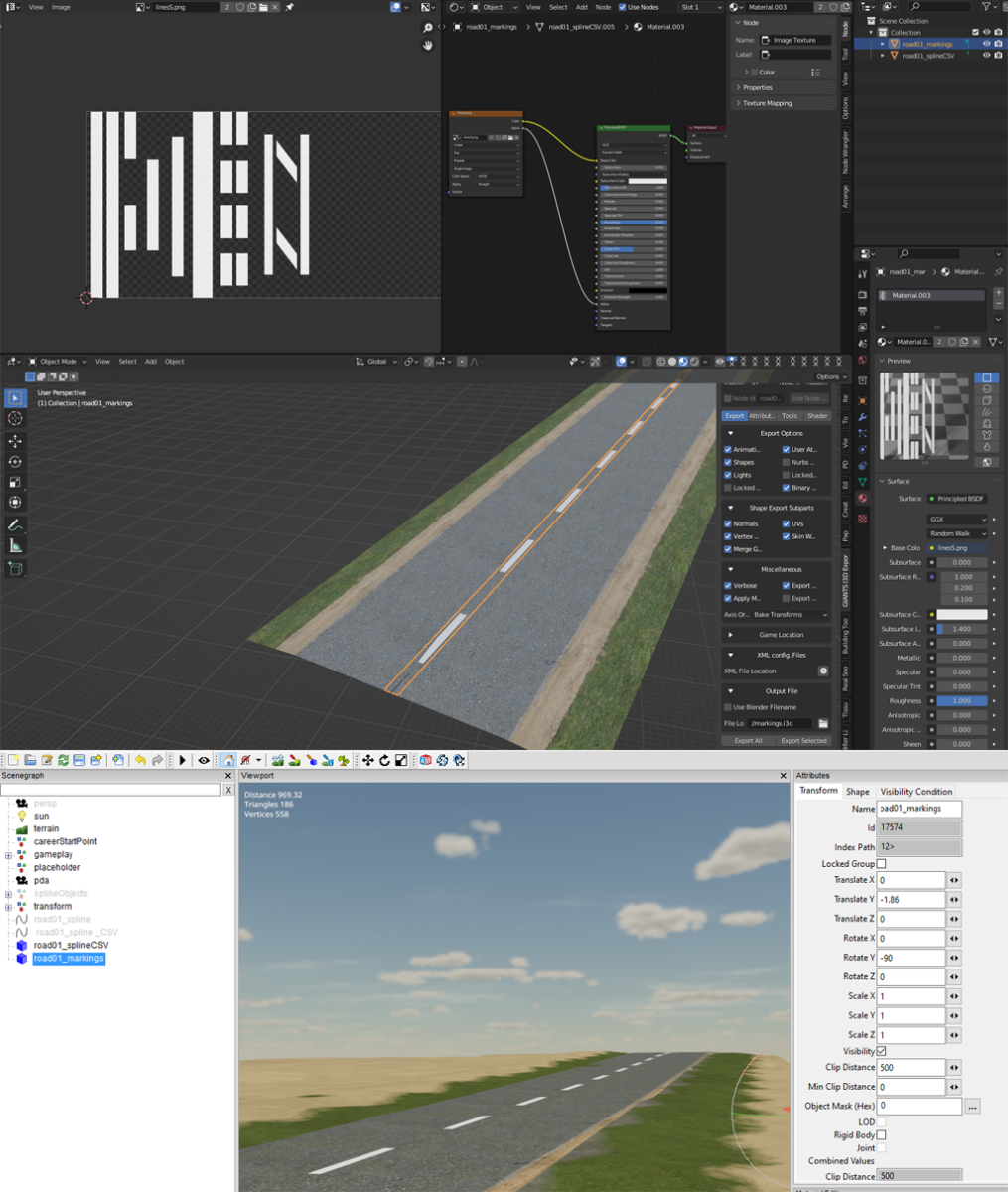Activate the Annotate pencil tool
This screenshot has width=1008, height=1192.
click(15, 524)
